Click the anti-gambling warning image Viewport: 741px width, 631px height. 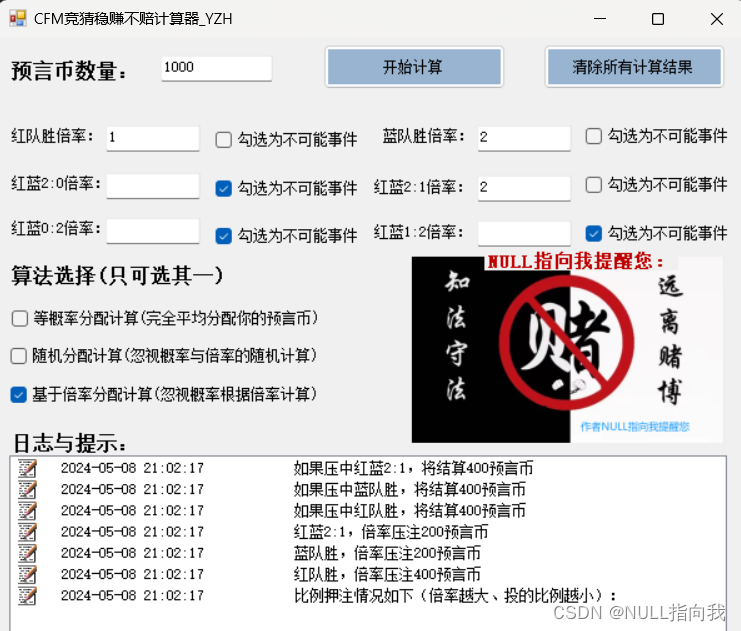tap(567, 350)
